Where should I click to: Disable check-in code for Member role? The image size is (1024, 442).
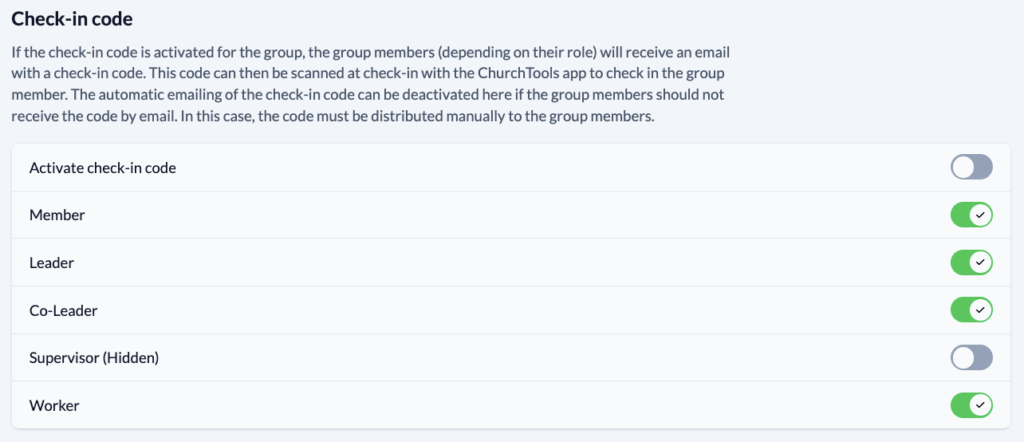click(971, 215)
